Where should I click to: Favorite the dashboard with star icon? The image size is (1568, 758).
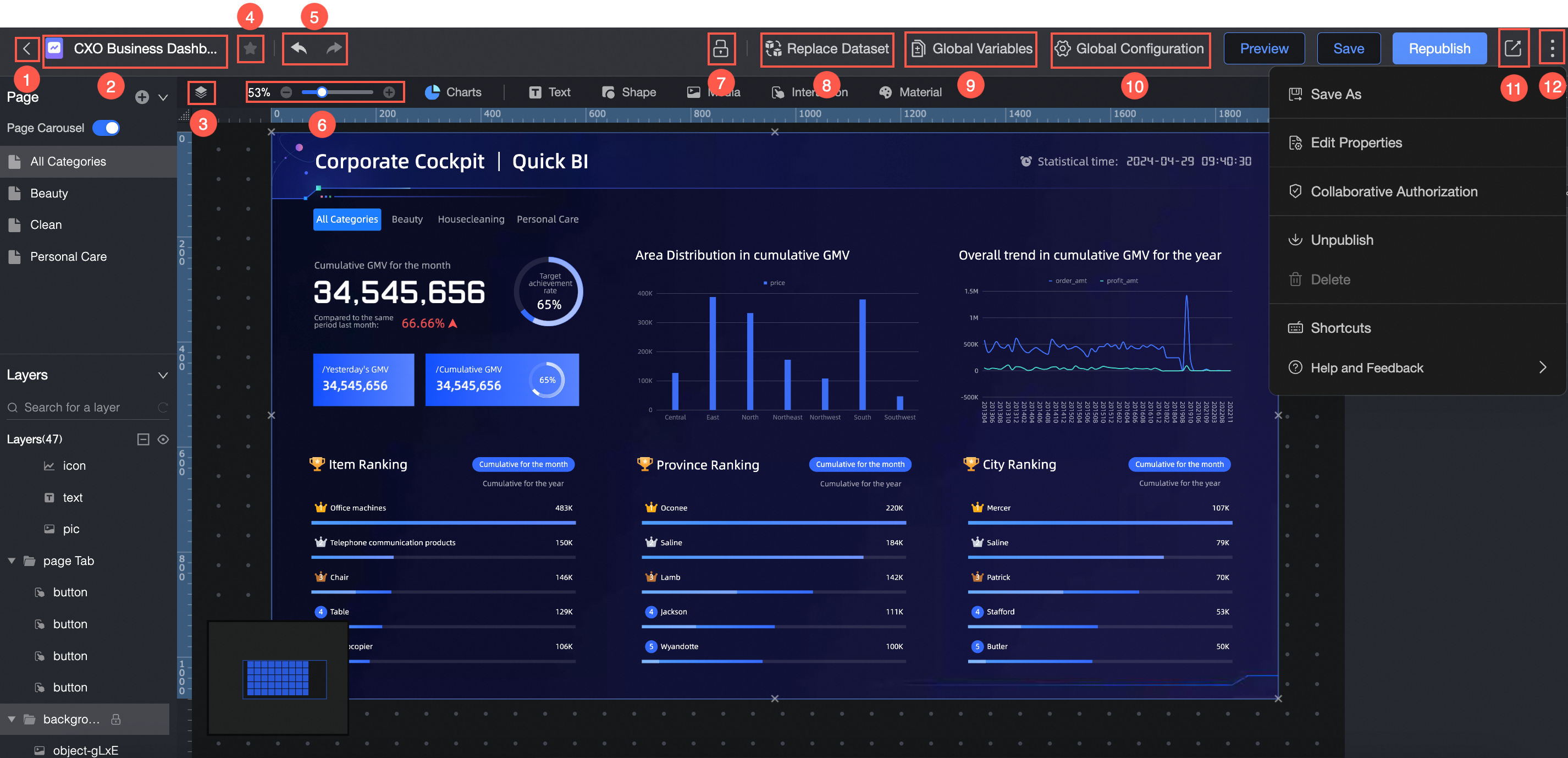pyautogui.click(x=250, y=49)
